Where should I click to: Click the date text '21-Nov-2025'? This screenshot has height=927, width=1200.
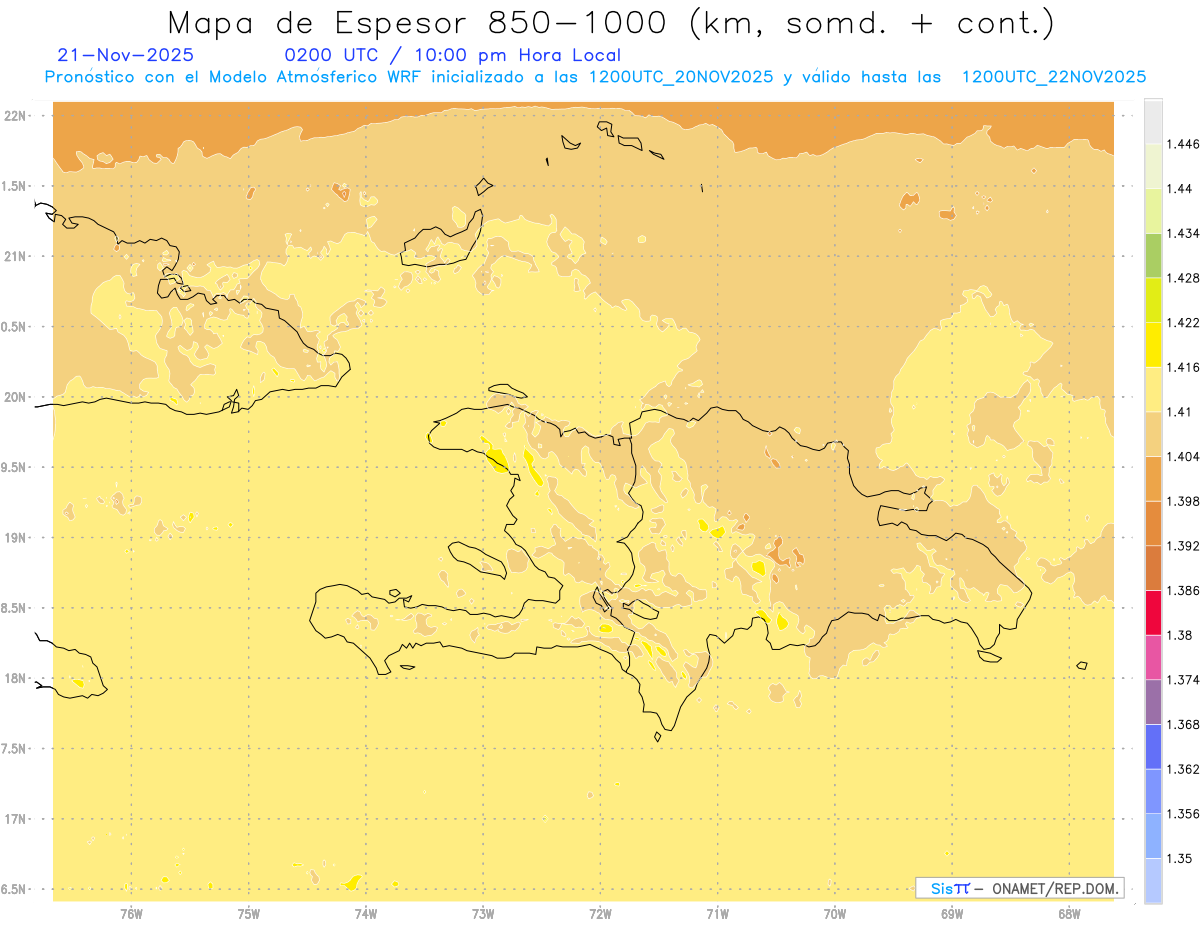click(x=126, y=55)
